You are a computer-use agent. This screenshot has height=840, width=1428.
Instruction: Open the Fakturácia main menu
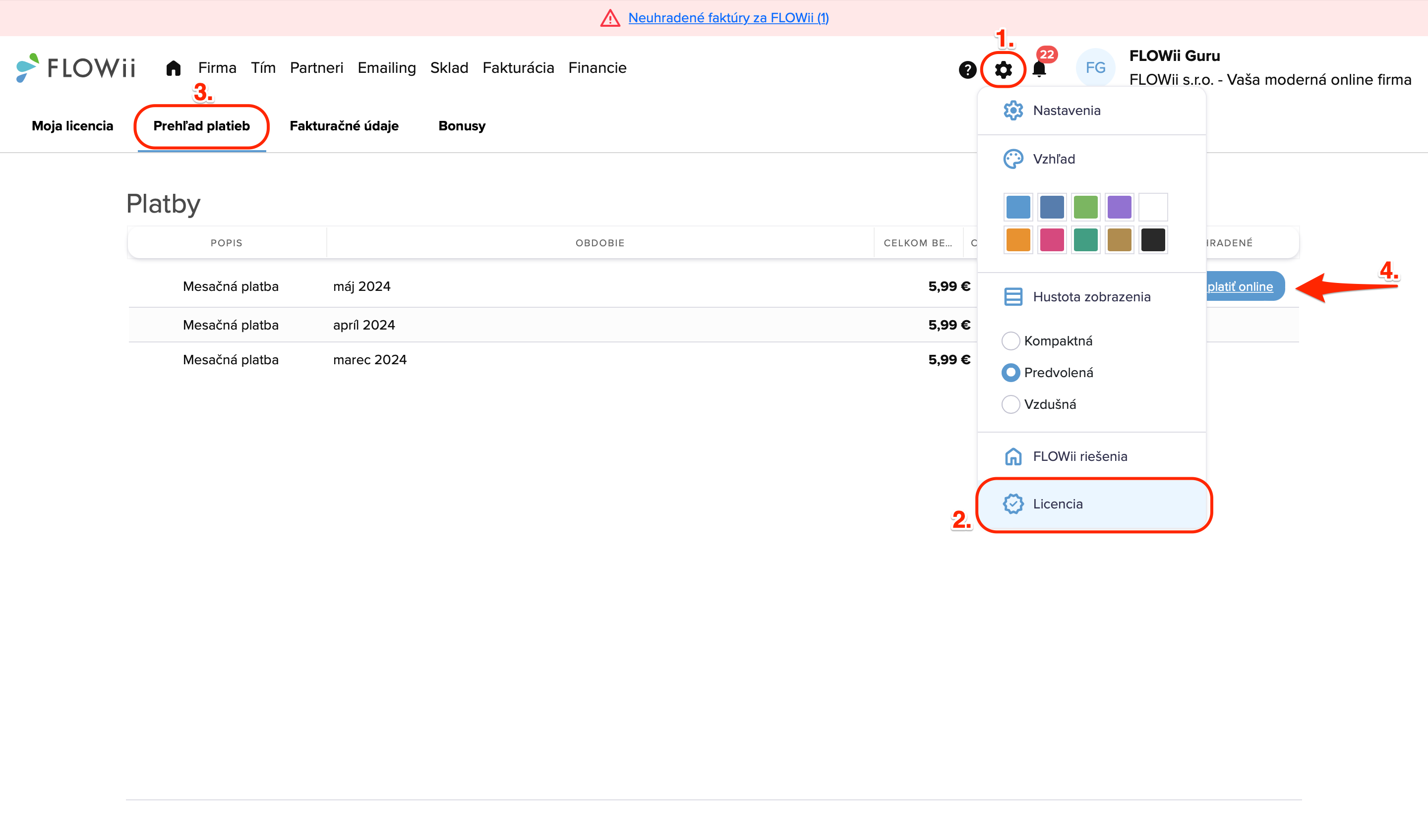(518, 68)
